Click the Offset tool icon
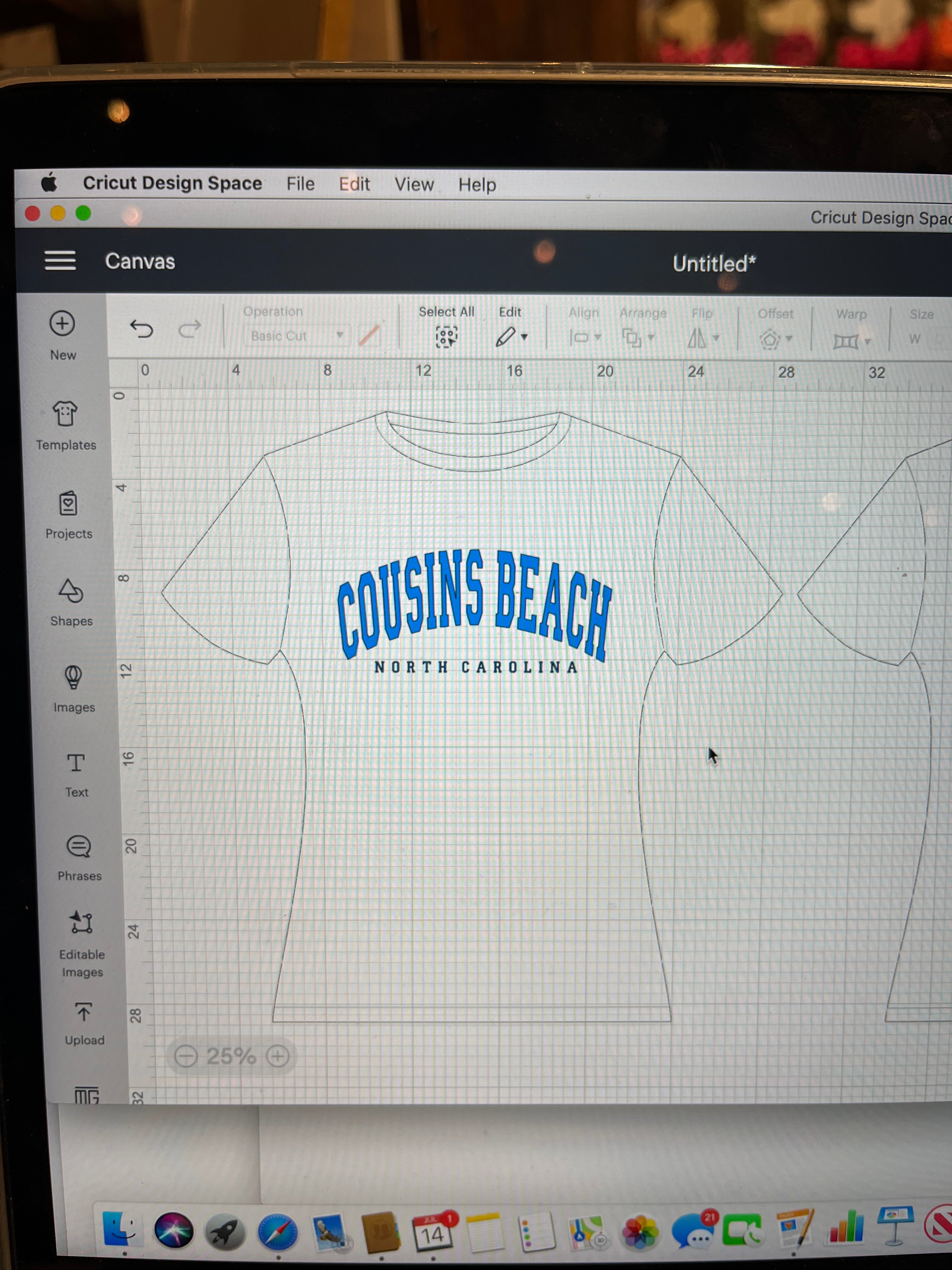952x1270 pixels. coord(769,340)
